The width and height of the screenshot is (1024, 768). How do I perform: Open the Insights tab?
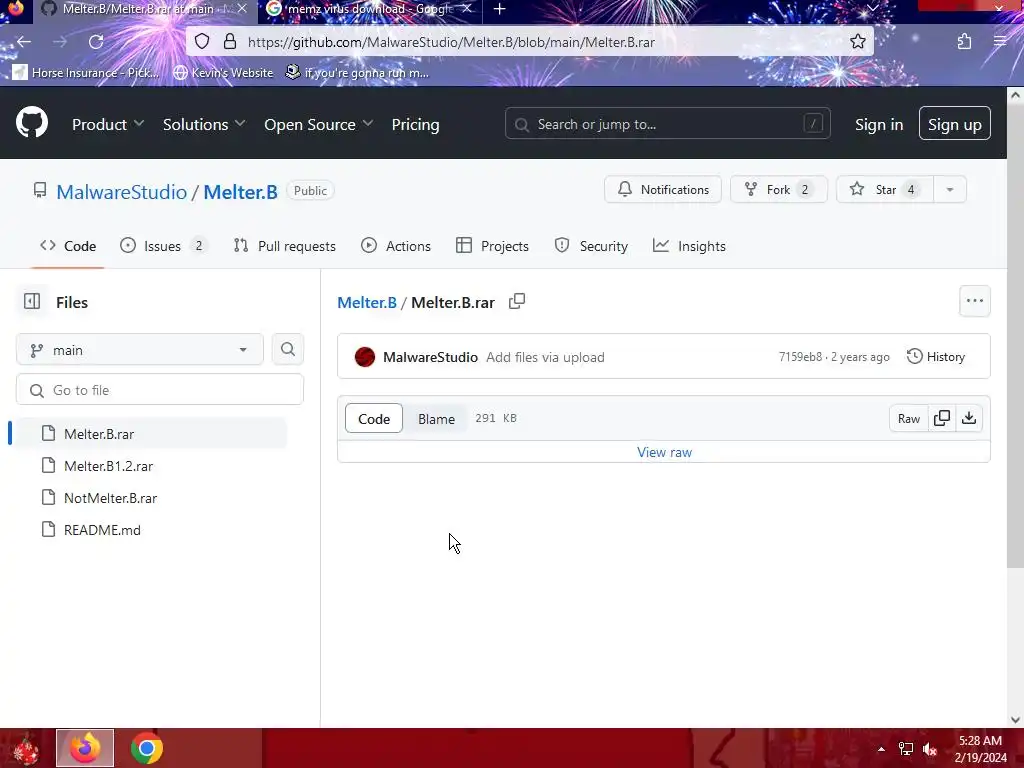[x=689, y=246]
